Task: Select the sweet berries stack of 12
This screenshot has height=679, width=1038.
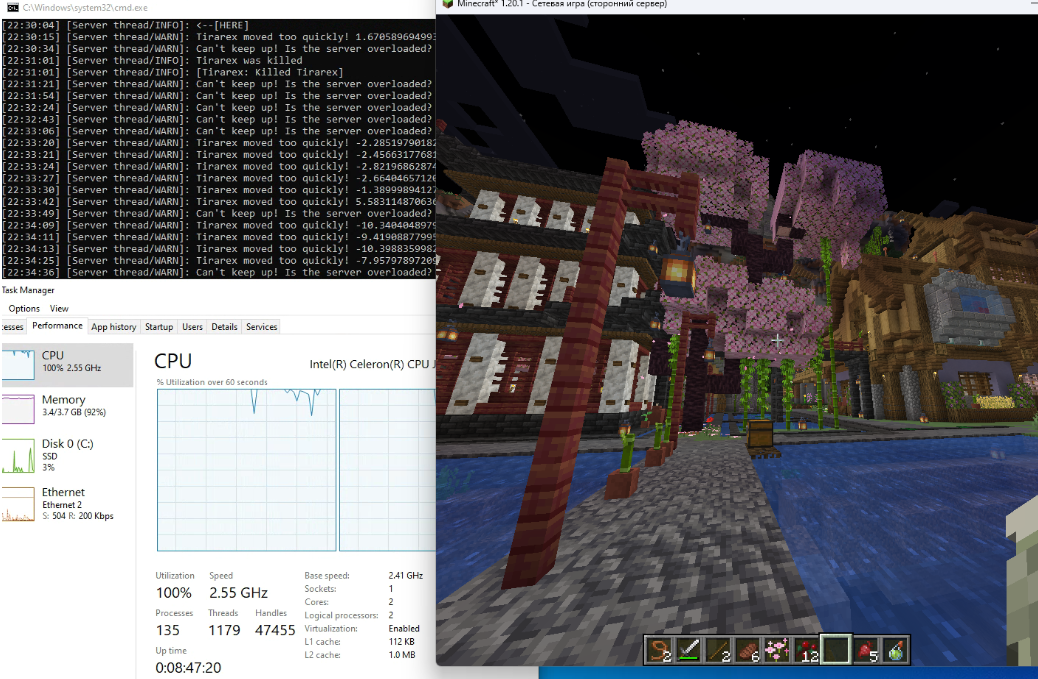Action: pos(806,650)
